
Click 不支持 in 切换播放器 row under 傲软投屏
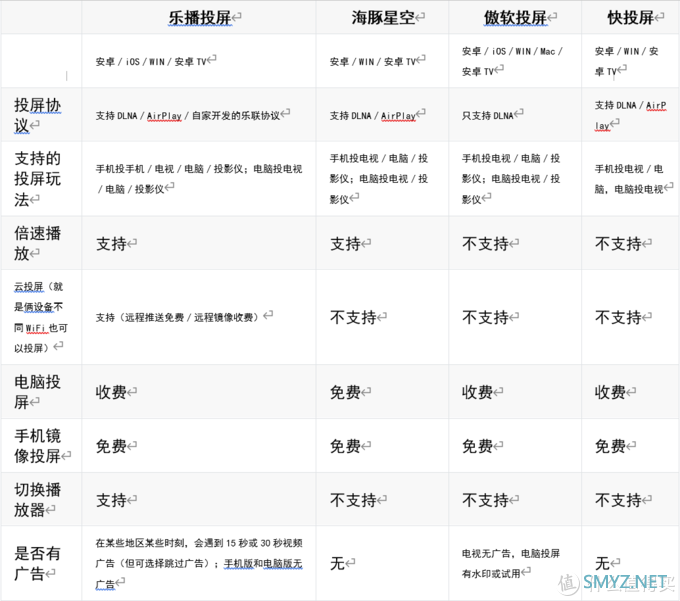point(485,500)
